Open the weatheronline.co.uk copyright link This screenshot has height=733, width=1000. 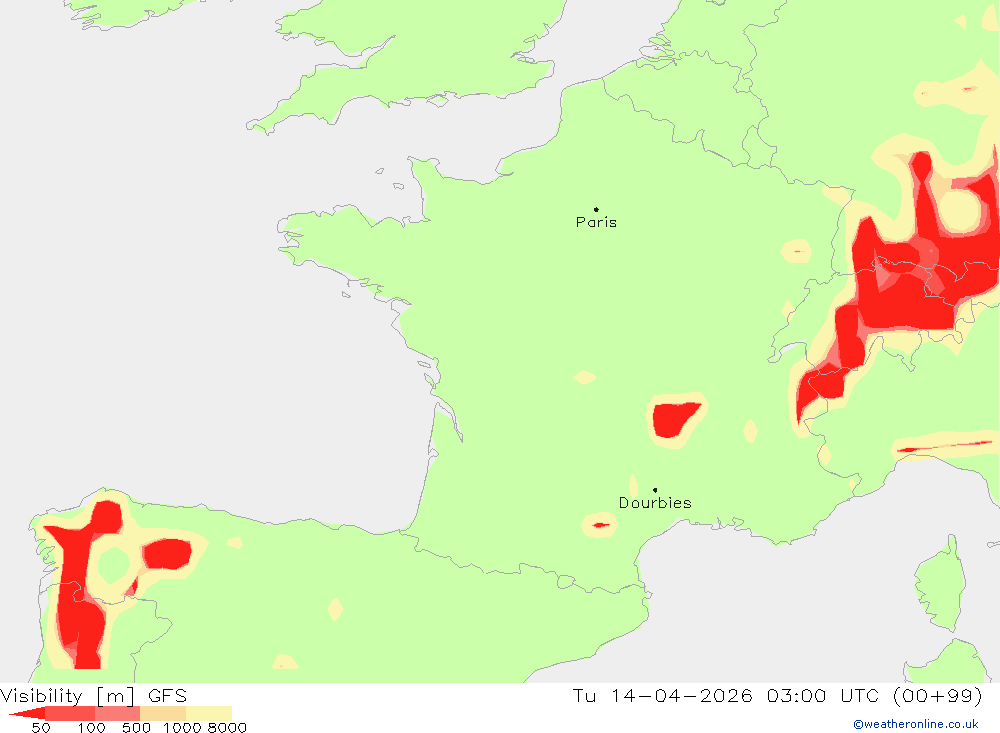click(x=916, y=724)
